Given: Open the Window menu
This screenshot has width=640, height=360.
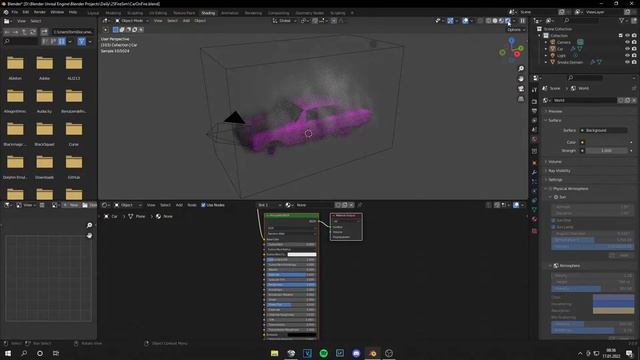Looking at the screenshot, I should point(57,12).
